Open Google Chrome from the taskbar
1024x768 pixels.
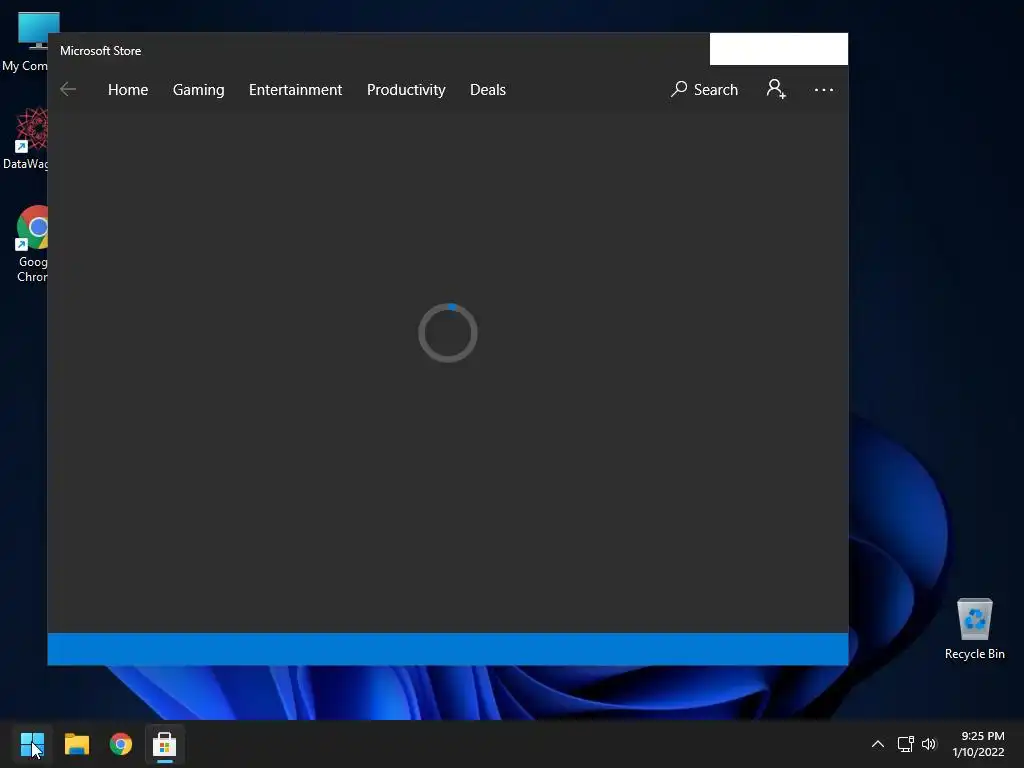[x=121, y=744]
